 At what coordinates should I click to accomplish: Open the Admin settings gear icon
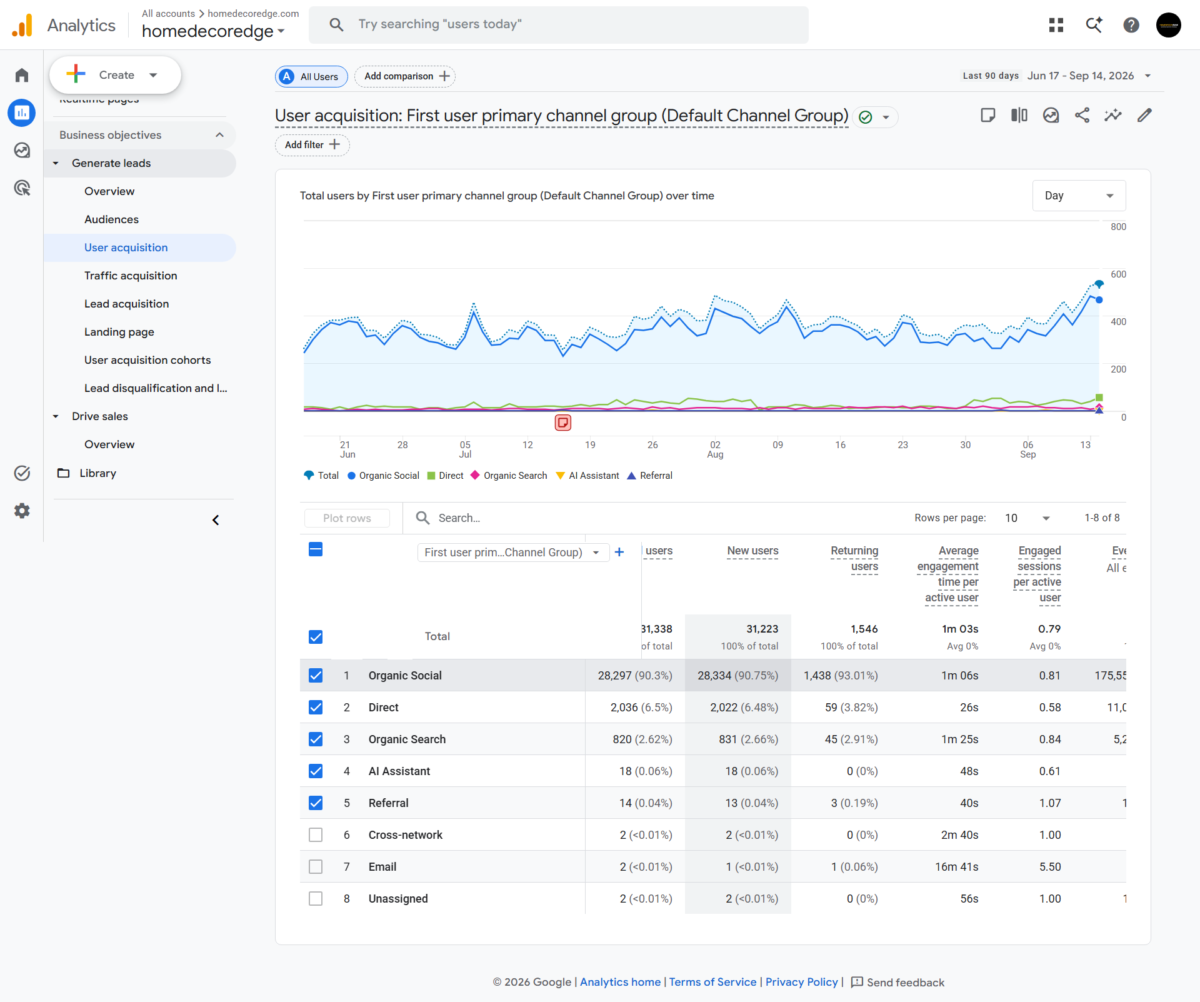point(22,510)
